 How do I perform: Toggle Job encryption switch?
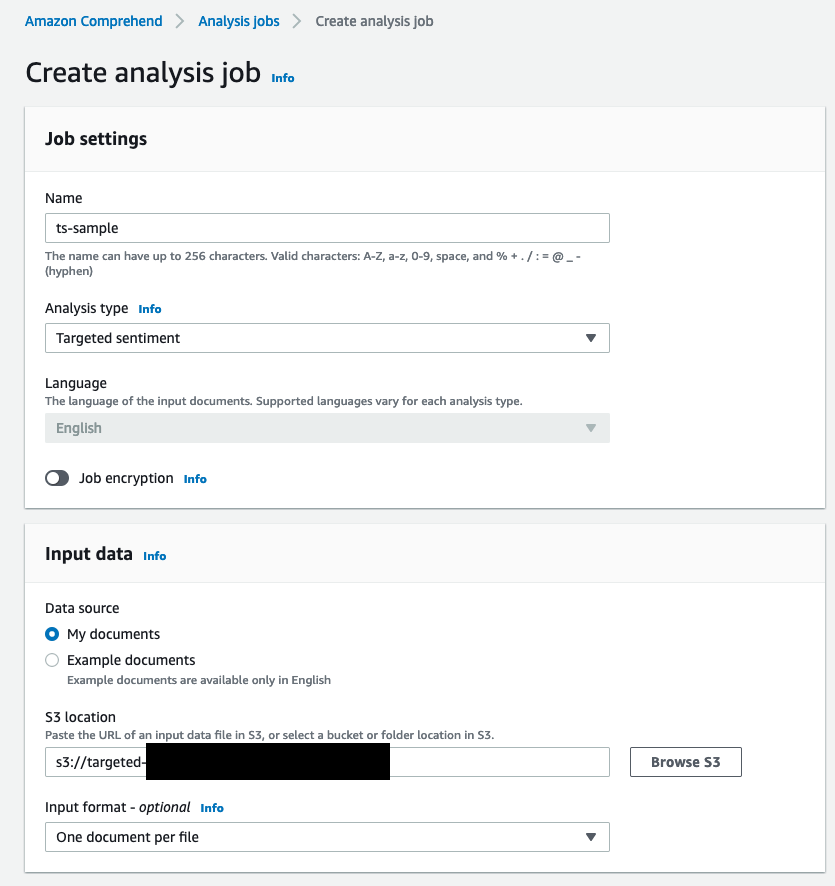58,479
